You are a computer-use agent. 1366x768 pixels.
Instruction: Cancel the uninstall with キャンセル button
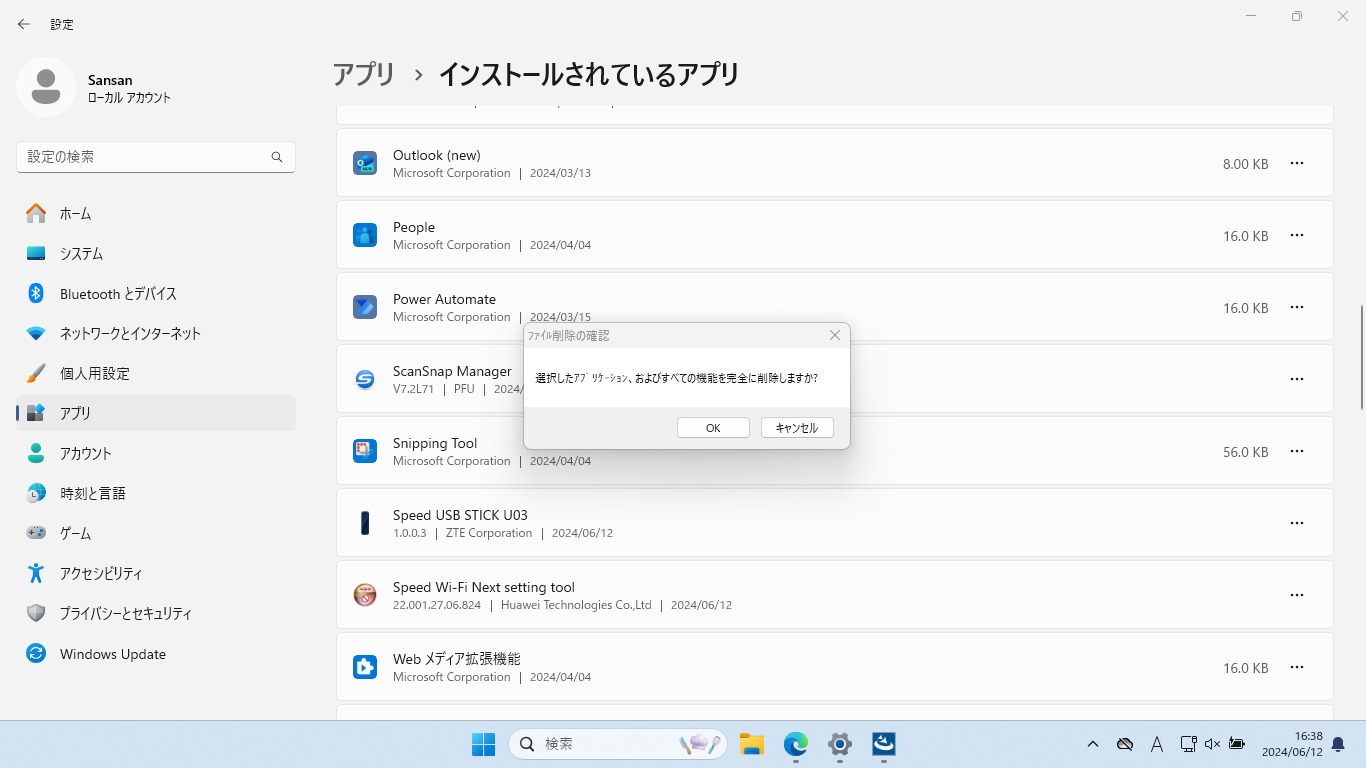[797, 428]
